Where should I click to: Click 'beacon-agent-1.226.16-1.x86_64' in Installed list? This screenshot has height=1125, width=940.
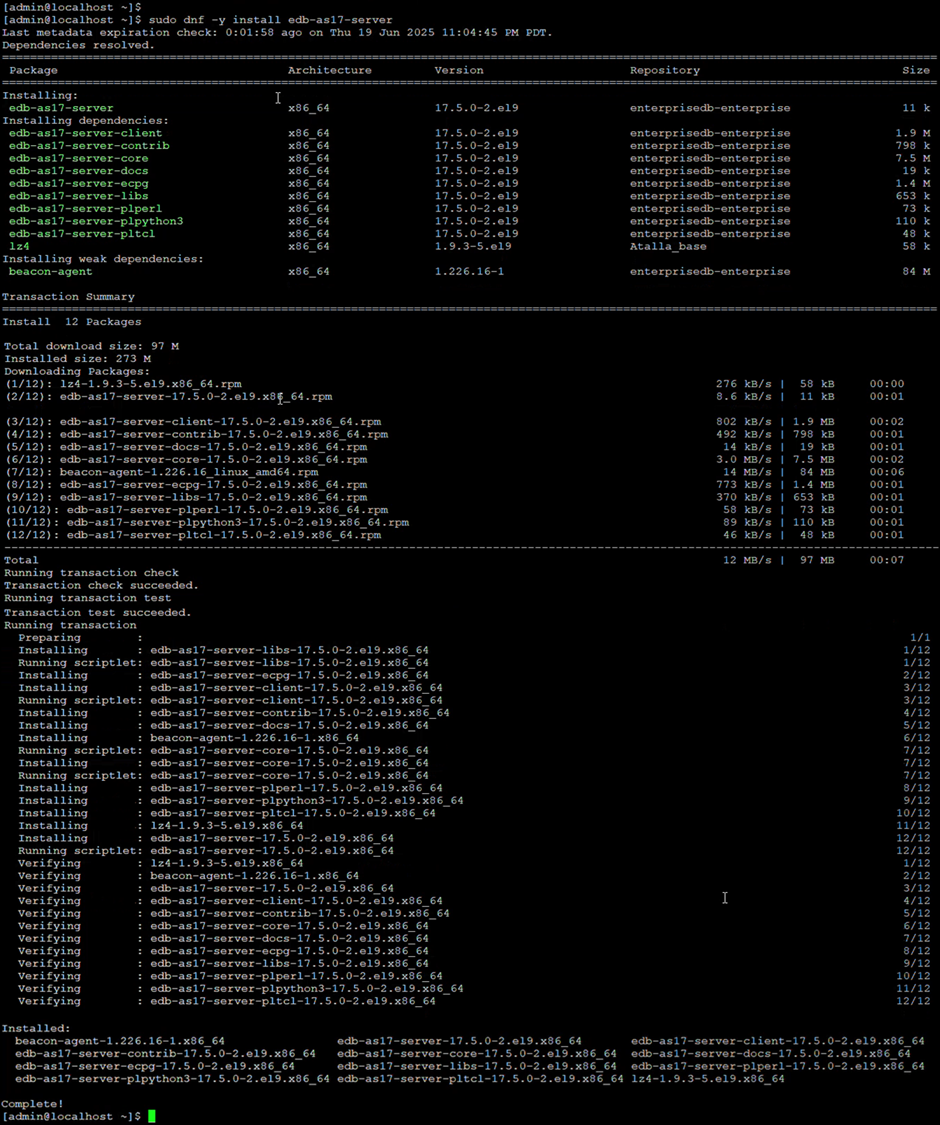tap(120, 1040)
